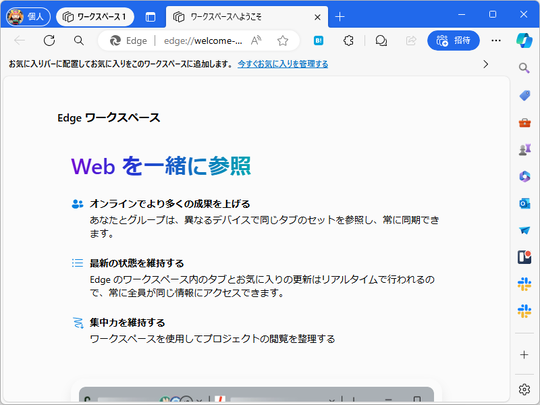The image size is (540, 405).
Task: Customize sidebar with plus button
Action: click(x=524, y=355)
